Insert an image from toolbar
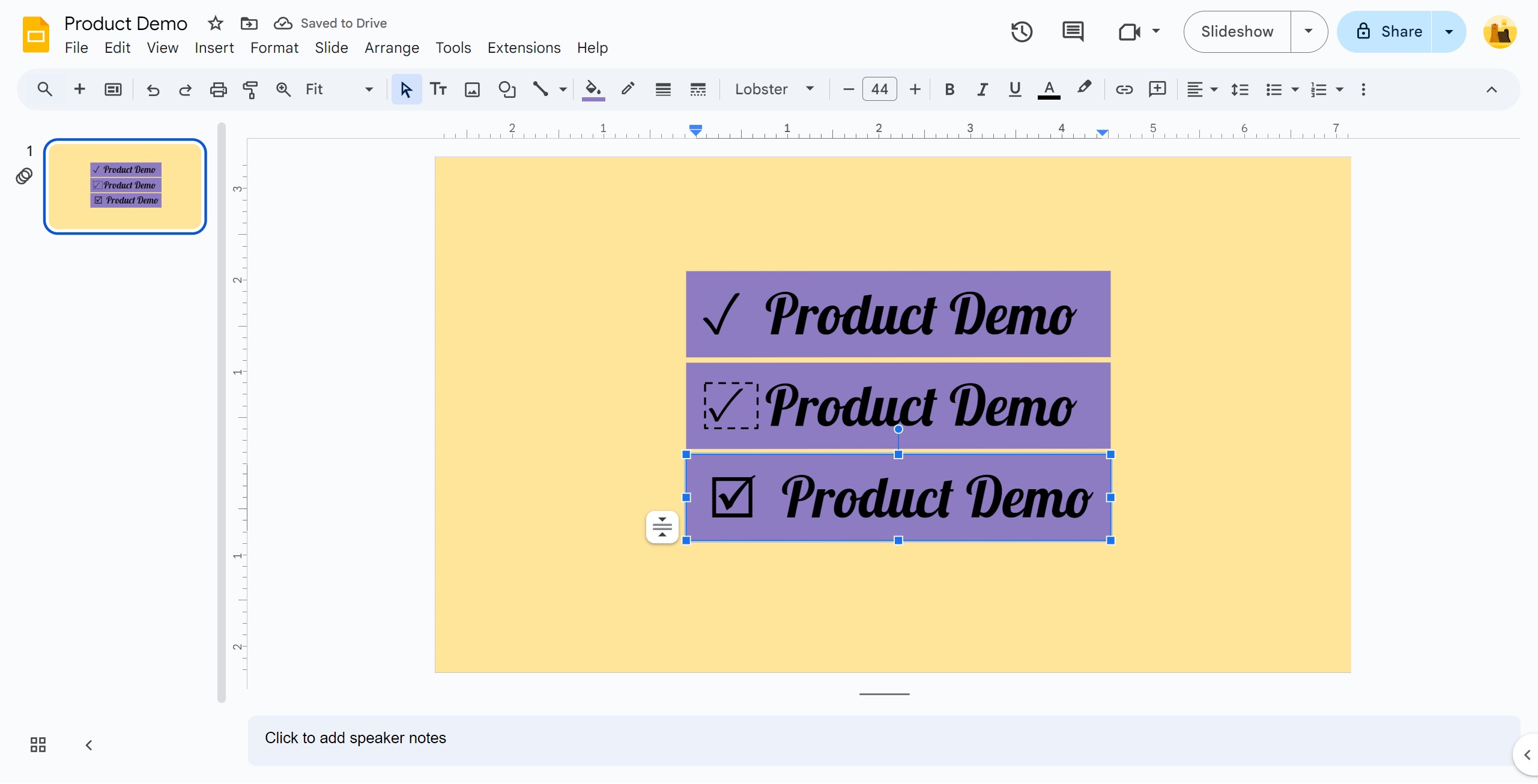 [472, 89]
